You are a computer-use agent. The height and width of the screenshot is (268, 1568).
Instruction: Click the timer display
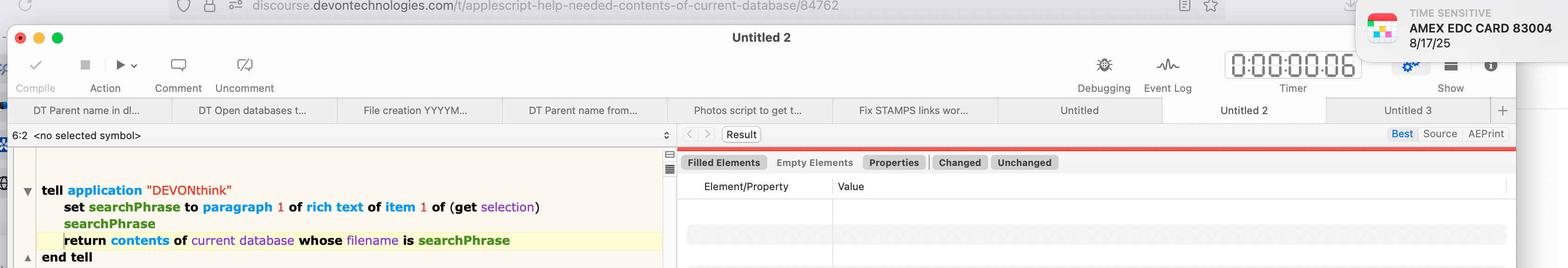point(1293,66)
